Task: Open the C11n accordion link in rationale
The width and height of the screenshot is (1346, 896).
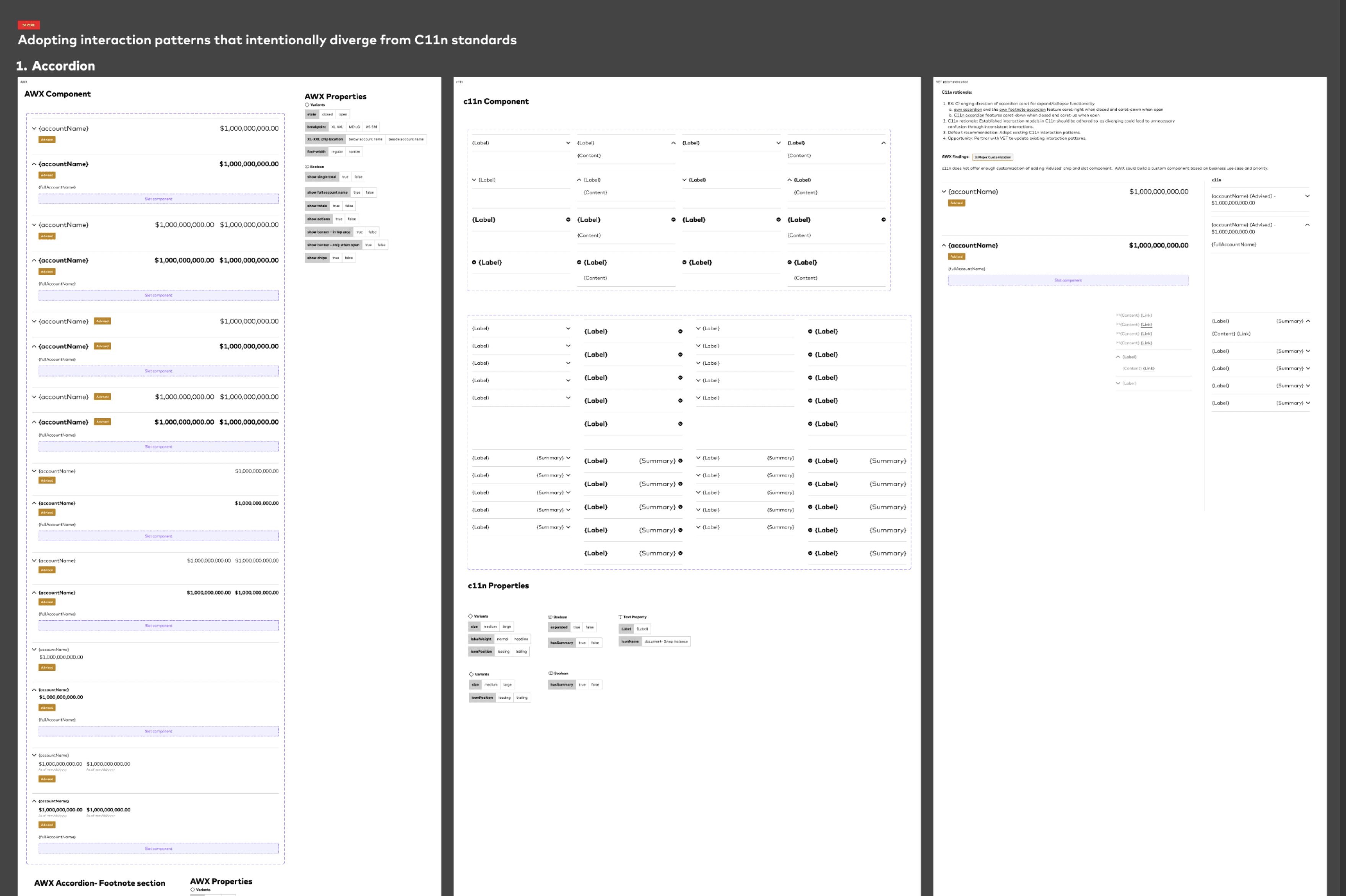Action: point(969,115)
